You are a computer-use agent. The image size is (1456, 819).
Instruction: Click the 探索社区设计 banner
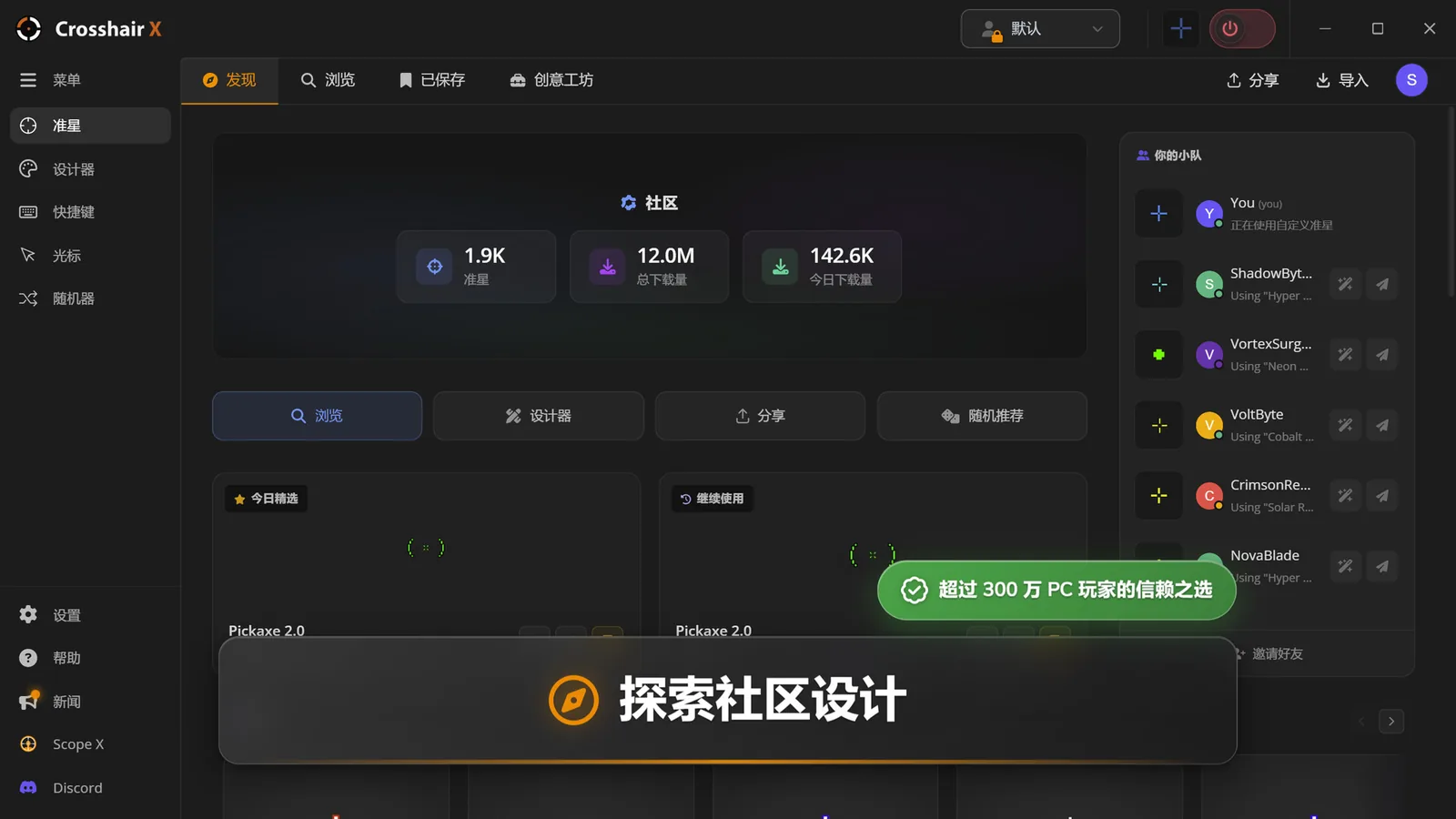point(727,700)
